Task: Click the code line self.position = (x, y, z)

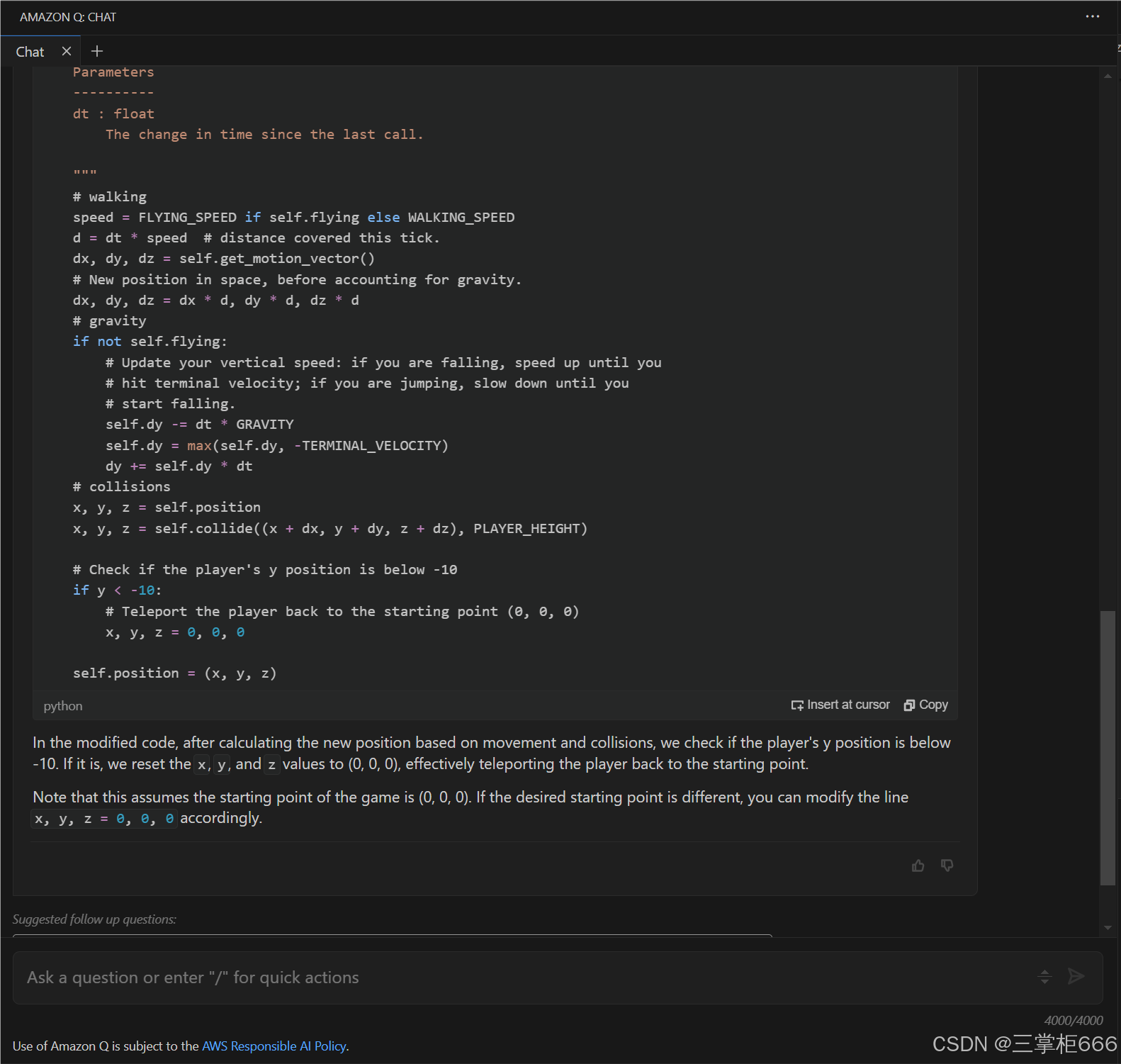Action: click(x=174, y=673)
